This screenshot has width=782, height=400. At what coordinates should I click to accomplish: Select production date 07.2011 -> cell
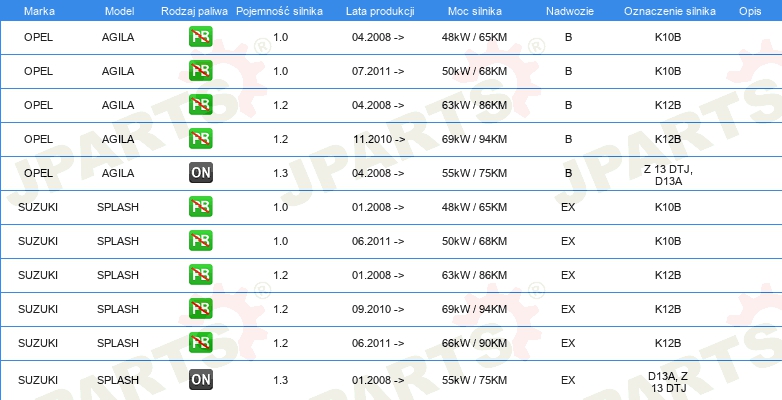(378, 71)
